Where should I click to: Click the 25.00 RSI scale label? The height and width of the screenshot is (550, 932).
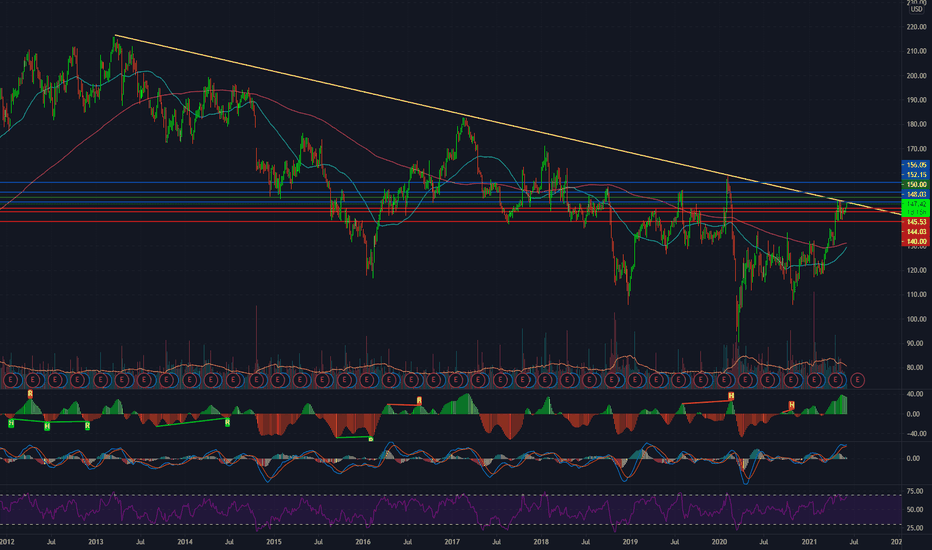click(x=915, y=527)
